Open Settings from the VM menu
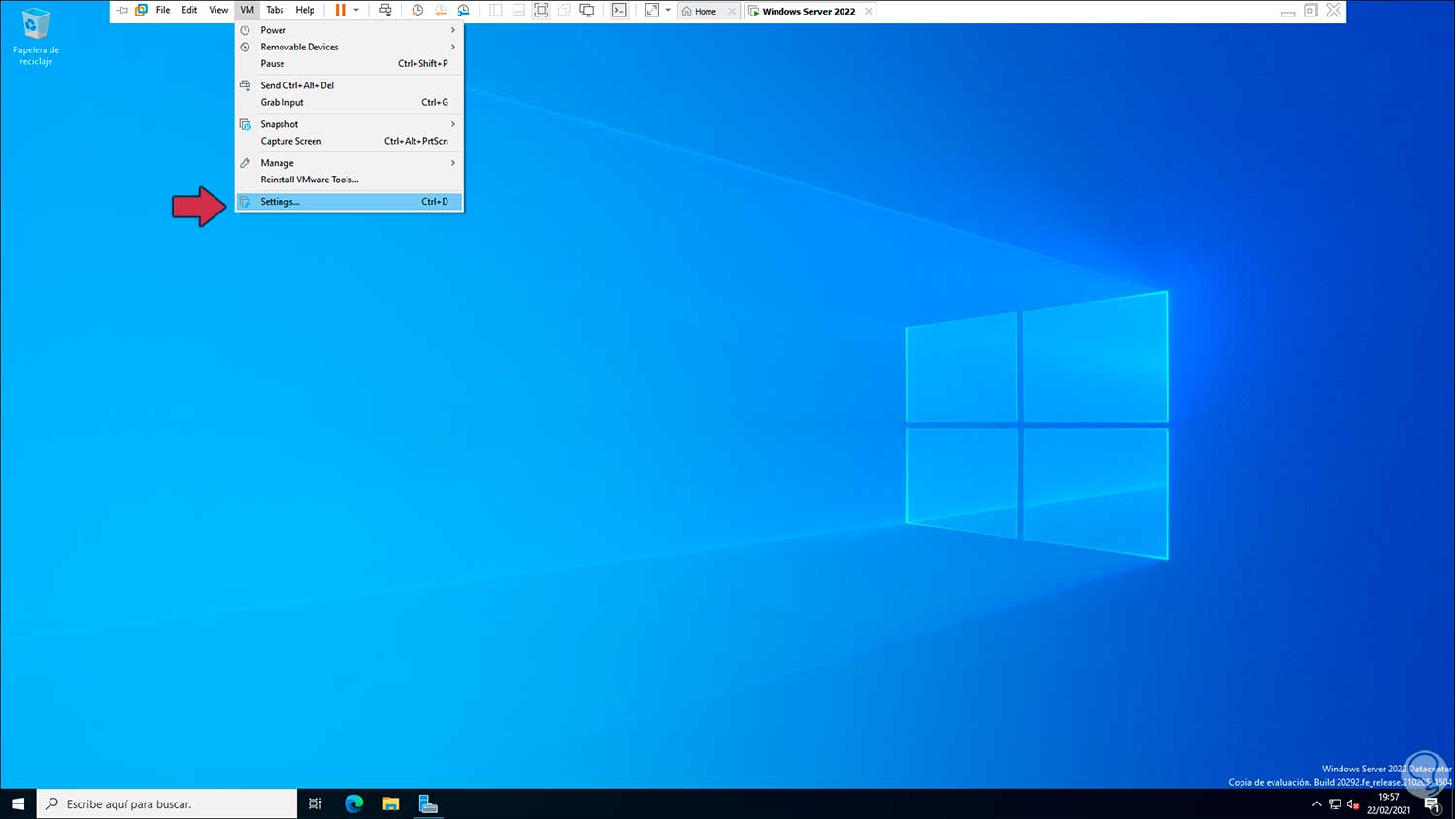 tap(348, 202)
